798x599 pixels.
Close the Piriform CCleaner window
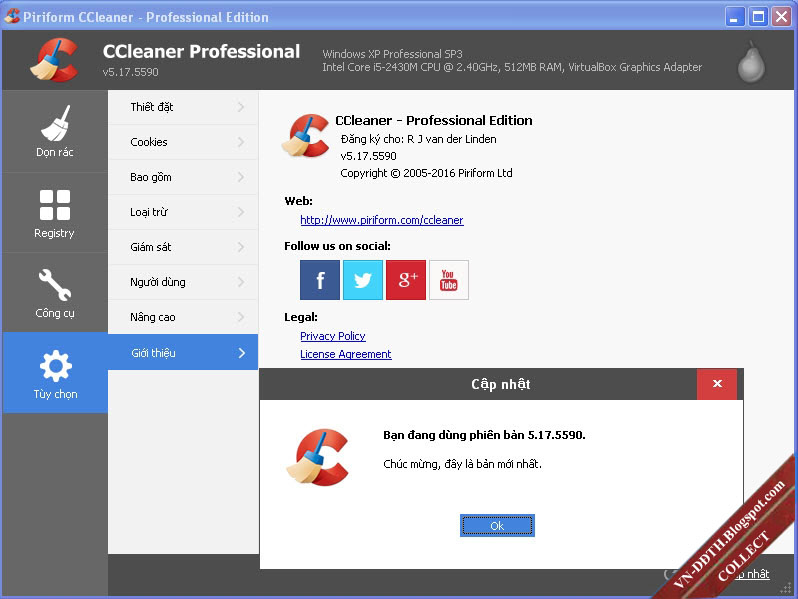(781, 17)
